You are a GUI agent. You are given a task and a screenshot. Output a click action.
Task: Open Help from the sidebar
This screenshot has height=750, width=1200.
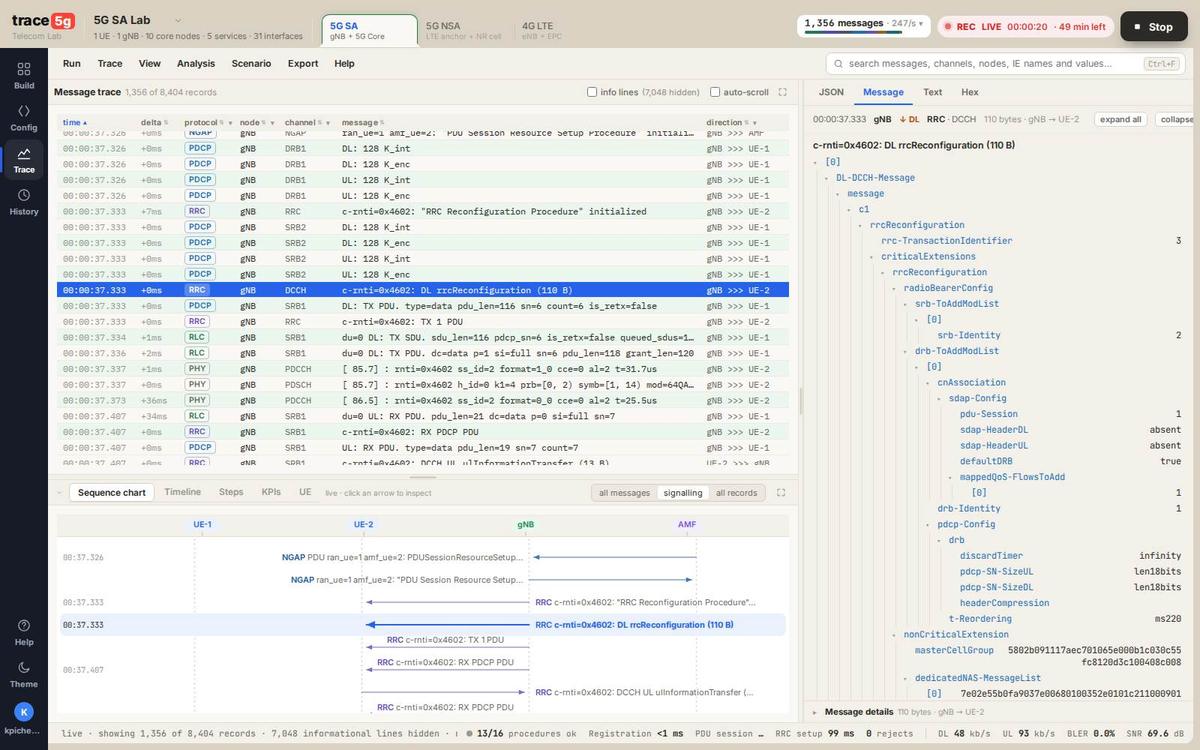(x=24, y=632)
